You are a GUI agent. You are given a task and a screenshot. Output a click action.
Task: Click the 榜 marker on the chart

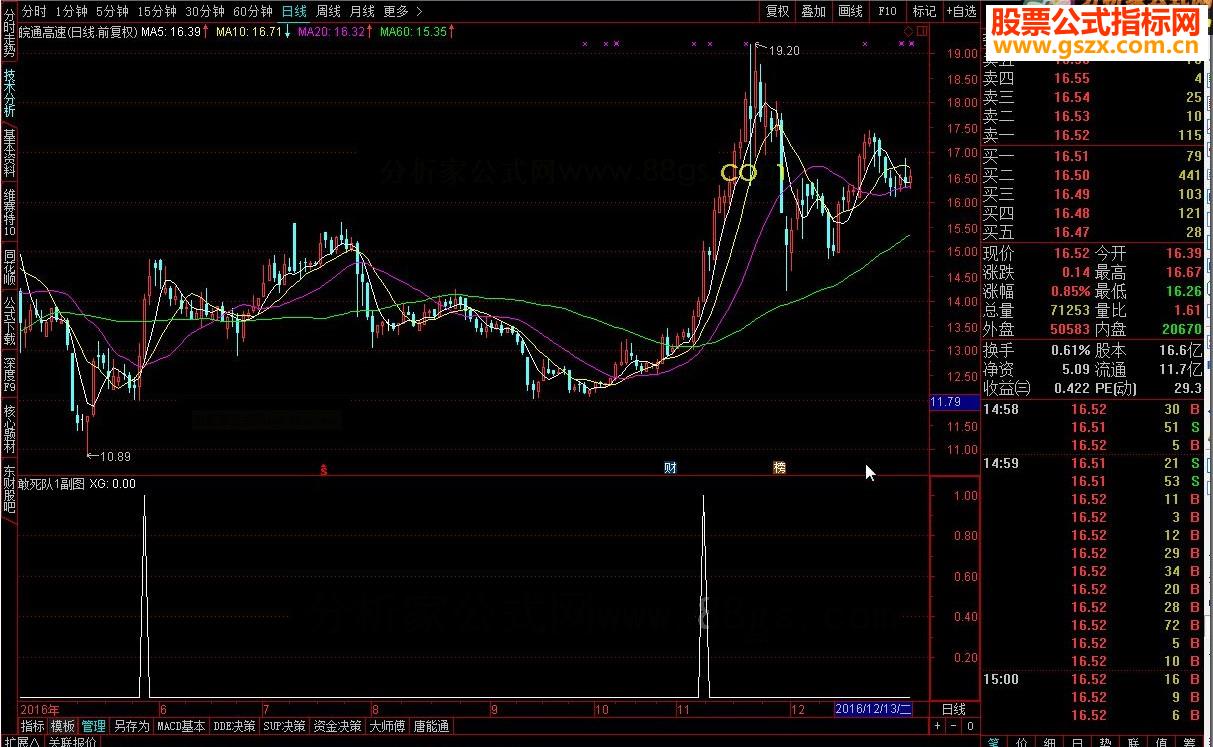pyautogui.click(x=779, y=467)
